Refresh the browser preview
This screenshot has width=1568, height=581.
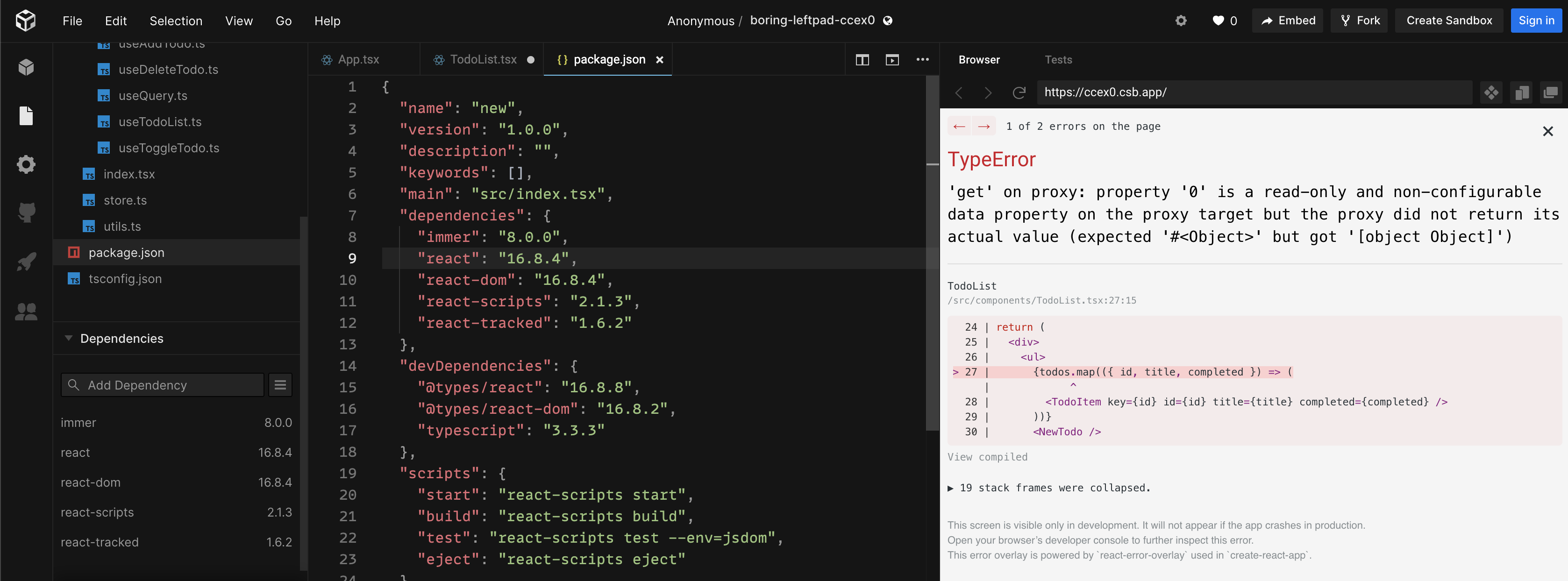click(1019, 92)
